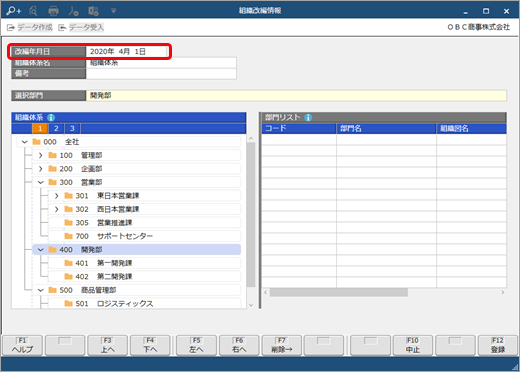This screenshot has height=372, width=520.
Task: Click the 改編年月日 date field
Action: click(x=127, y=51)
